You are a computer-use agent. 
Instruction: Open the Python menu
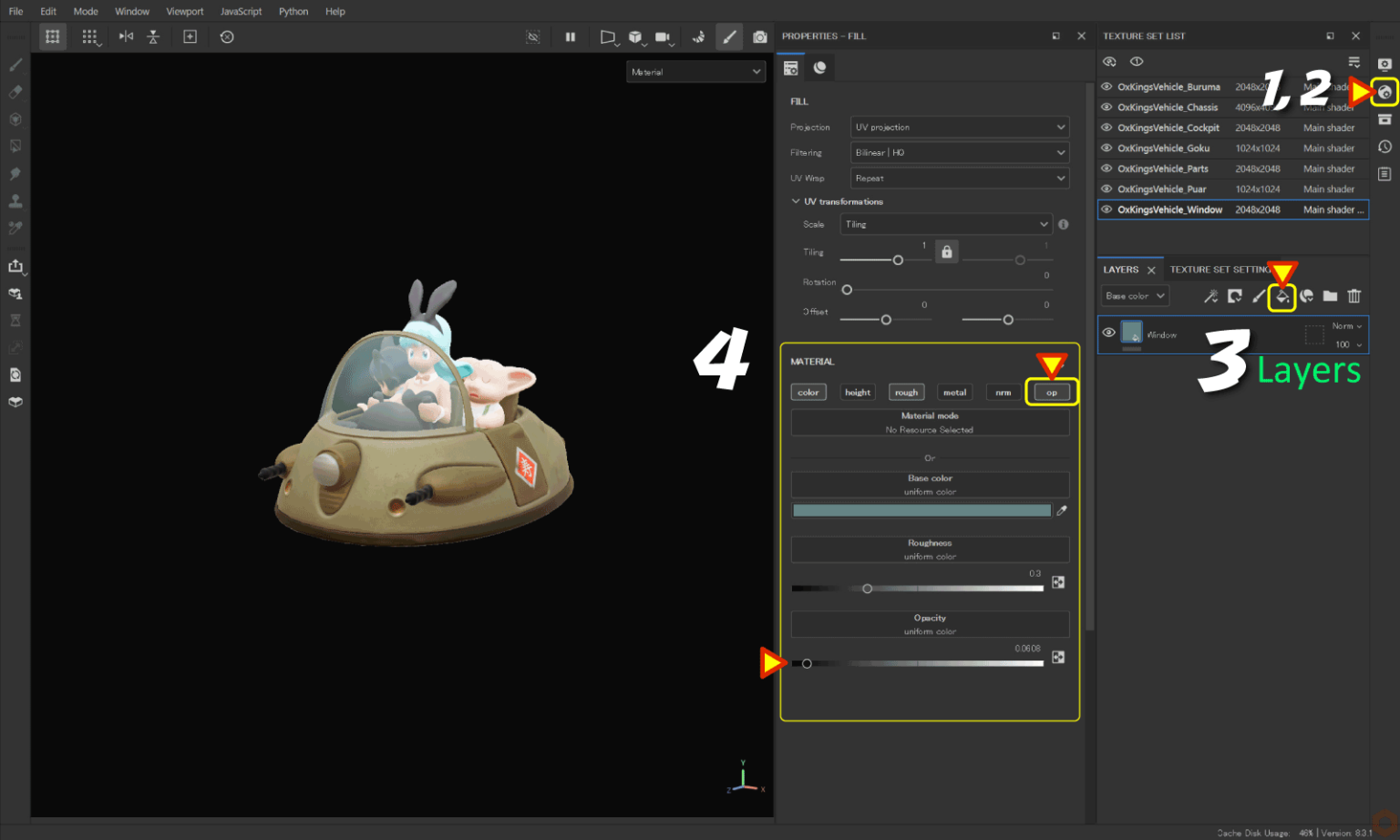coord(293,11)
